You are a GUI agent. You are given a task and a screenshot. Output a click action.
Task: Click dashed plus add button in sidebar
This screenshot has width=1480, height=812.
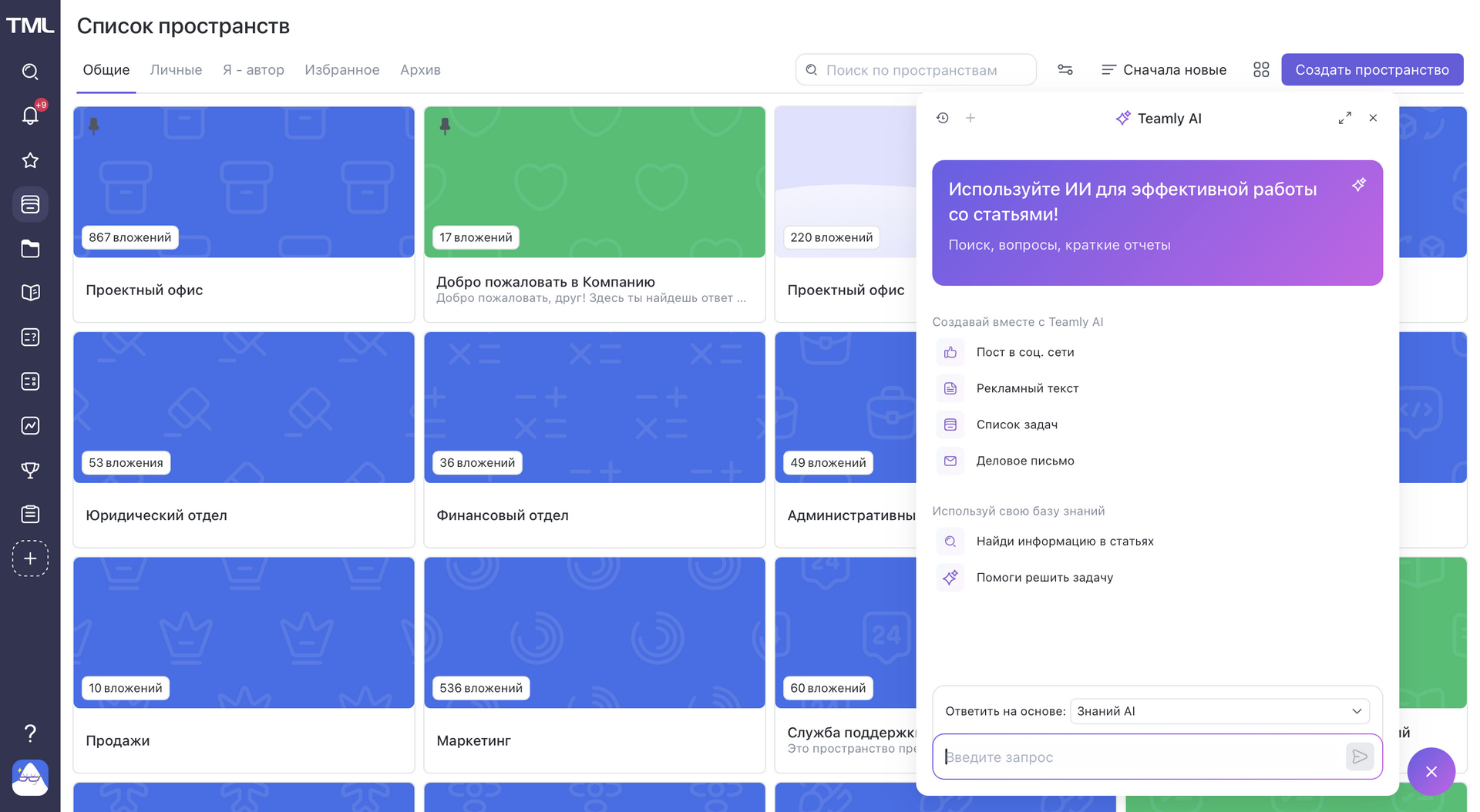[x=30, y=559]
